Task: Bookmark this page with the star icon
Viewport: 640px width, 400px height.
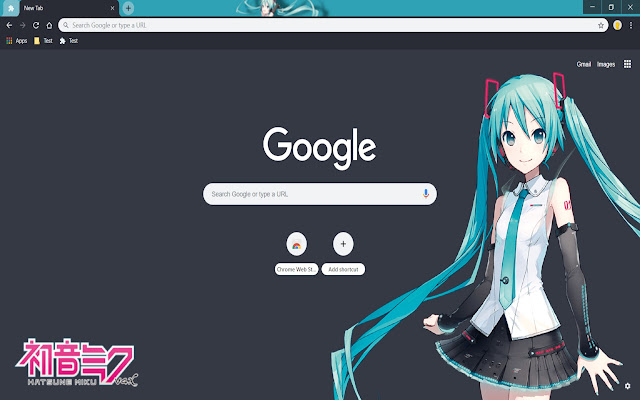Action: pos(601,25)
